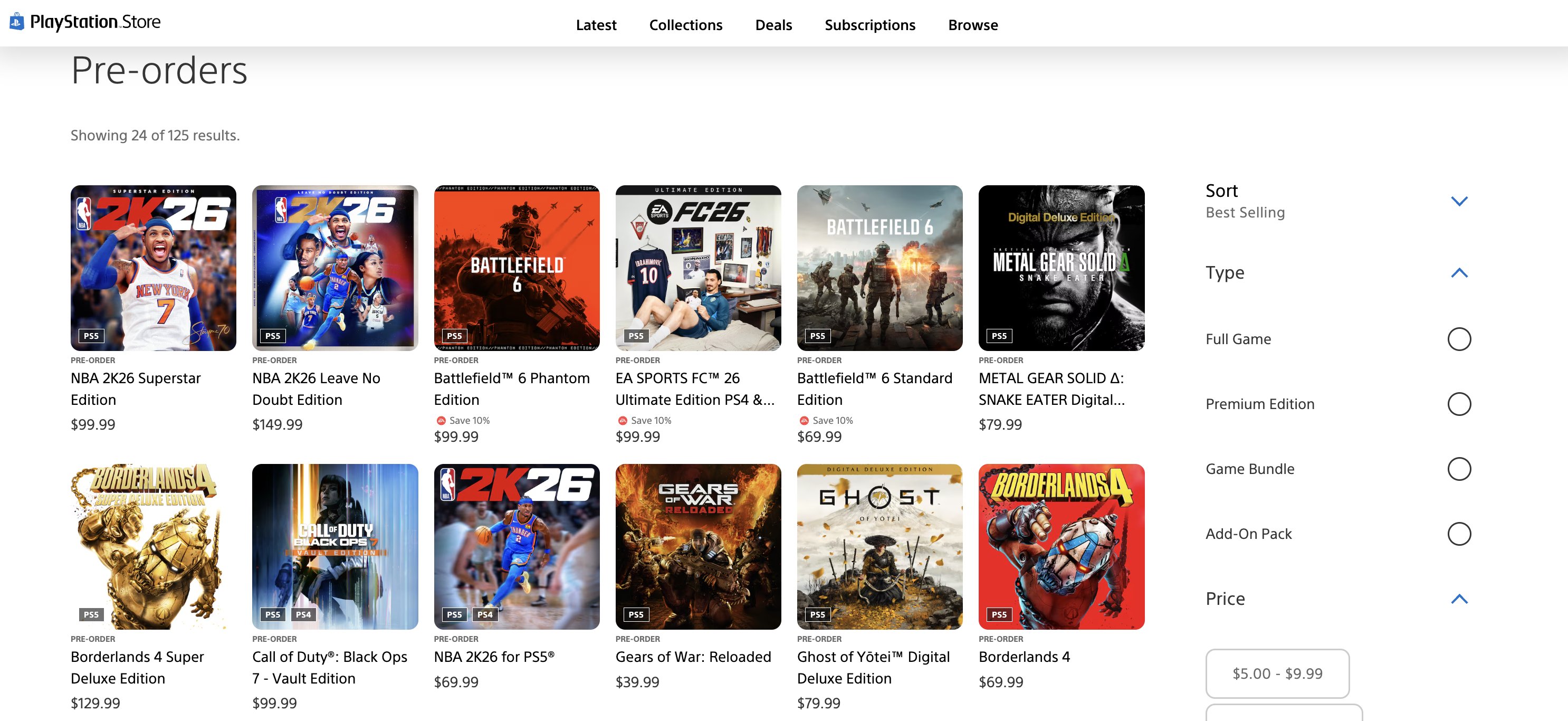Select the Game Bundle filter option

[x=1458, y=469]
